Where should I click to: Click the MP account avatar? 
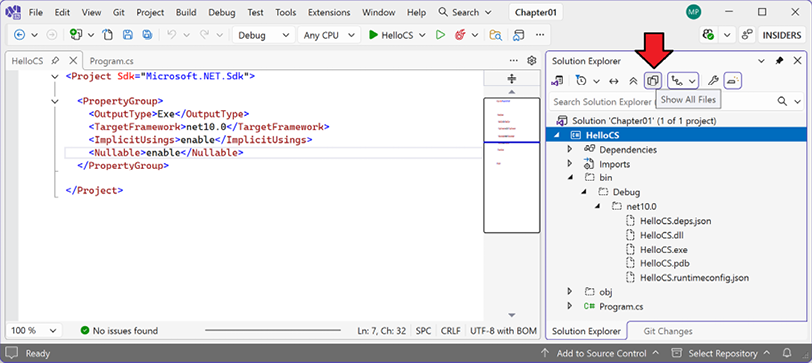pos(693,12)
